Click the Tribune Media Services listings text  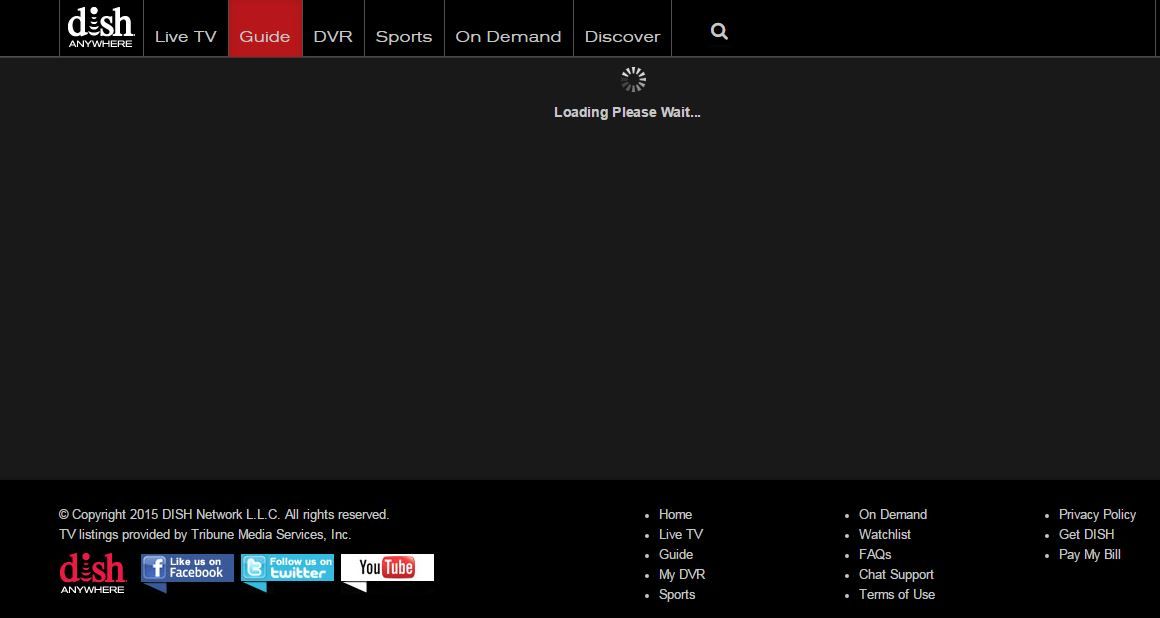pyautogui.click(x=205, y=534)
